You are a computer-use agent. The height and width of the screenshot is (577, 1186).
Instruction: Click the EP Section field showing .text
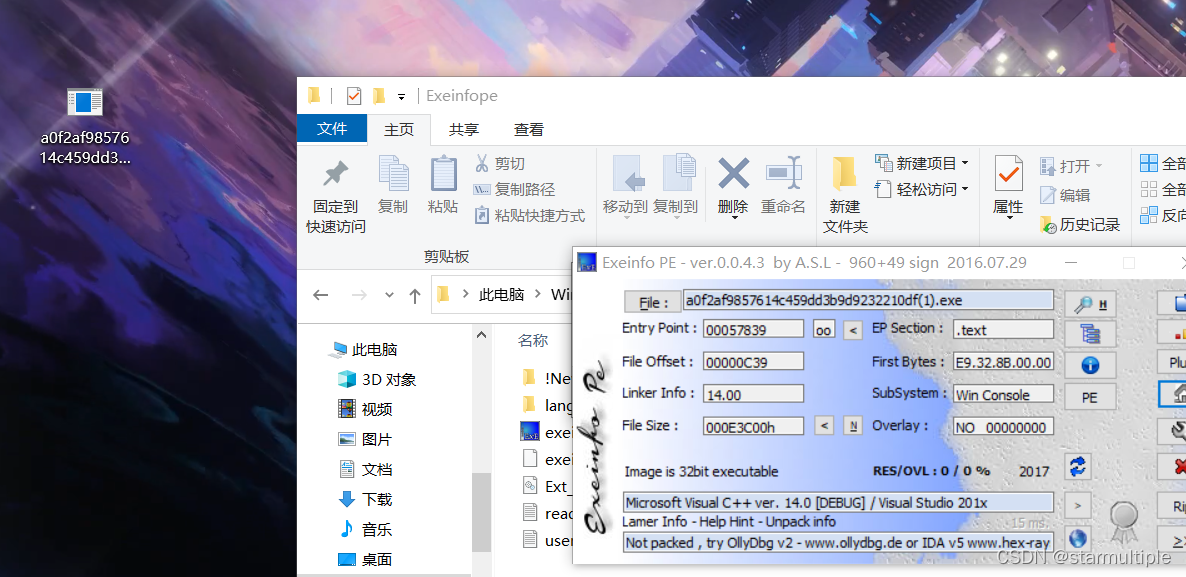(1003, 330)
